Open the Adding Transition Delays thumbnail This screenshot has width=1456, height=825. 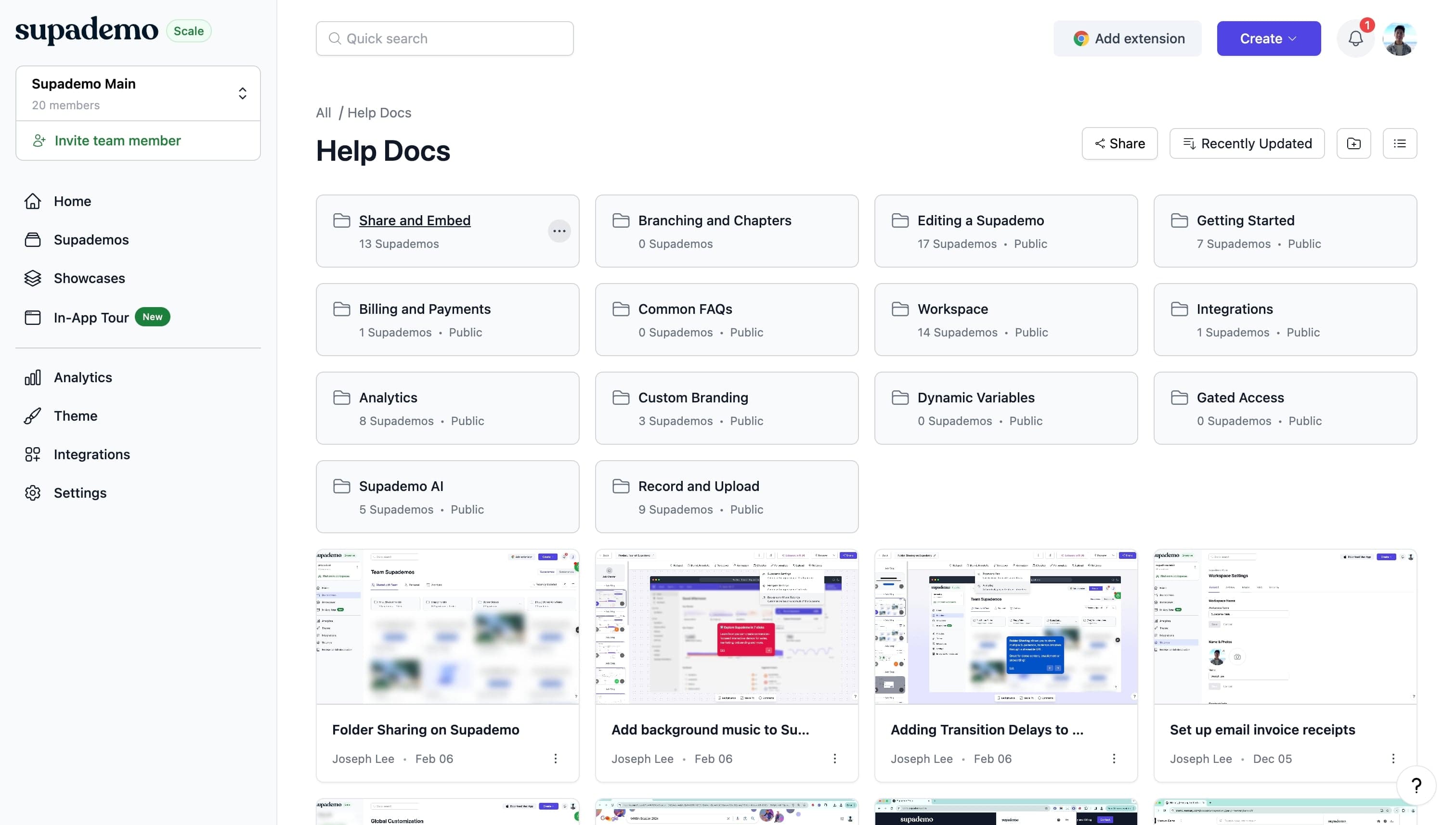[1005, 626]
